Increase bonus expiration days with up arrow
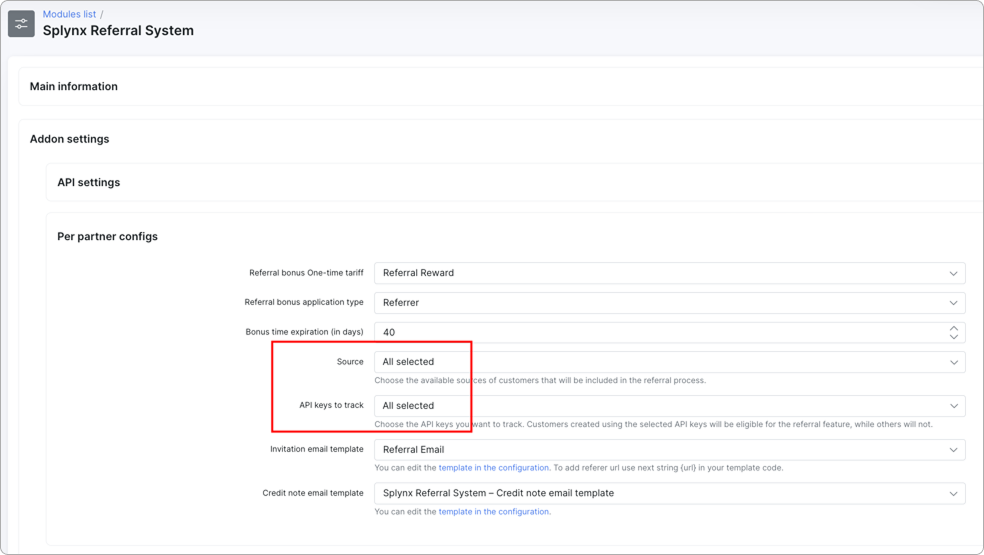 [x=953, y=328]
